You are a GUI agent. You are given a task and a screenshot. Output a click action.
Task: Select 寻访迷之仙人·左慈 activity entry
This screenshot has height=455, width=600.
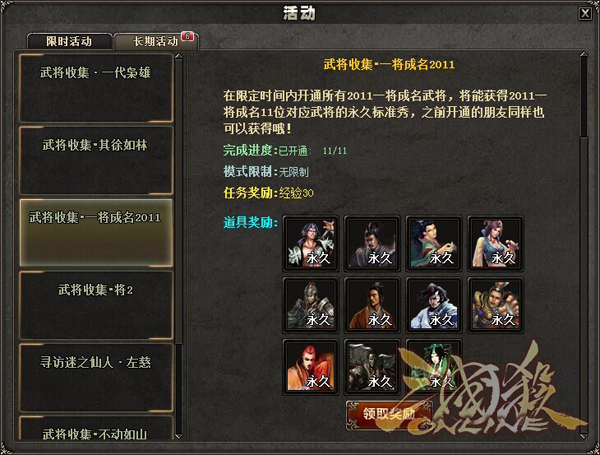pos(96,377)
